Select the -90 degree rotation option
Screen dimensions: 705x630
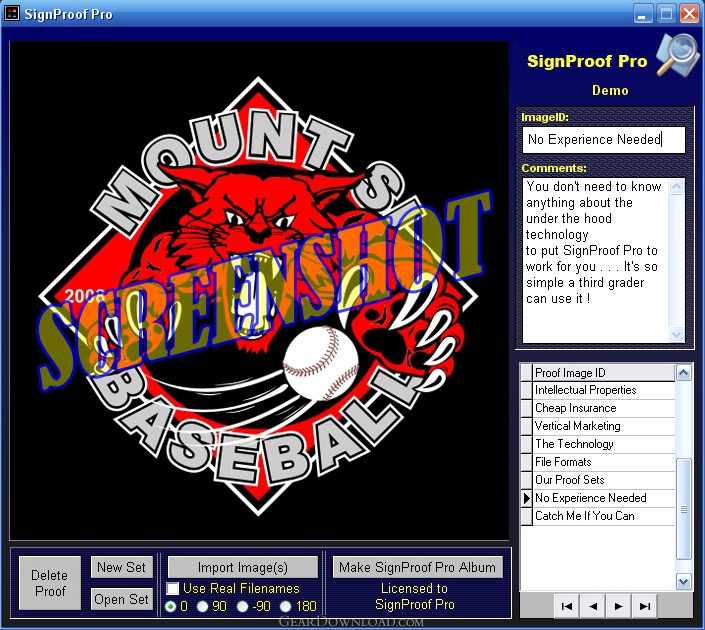(x=243, y=607)
